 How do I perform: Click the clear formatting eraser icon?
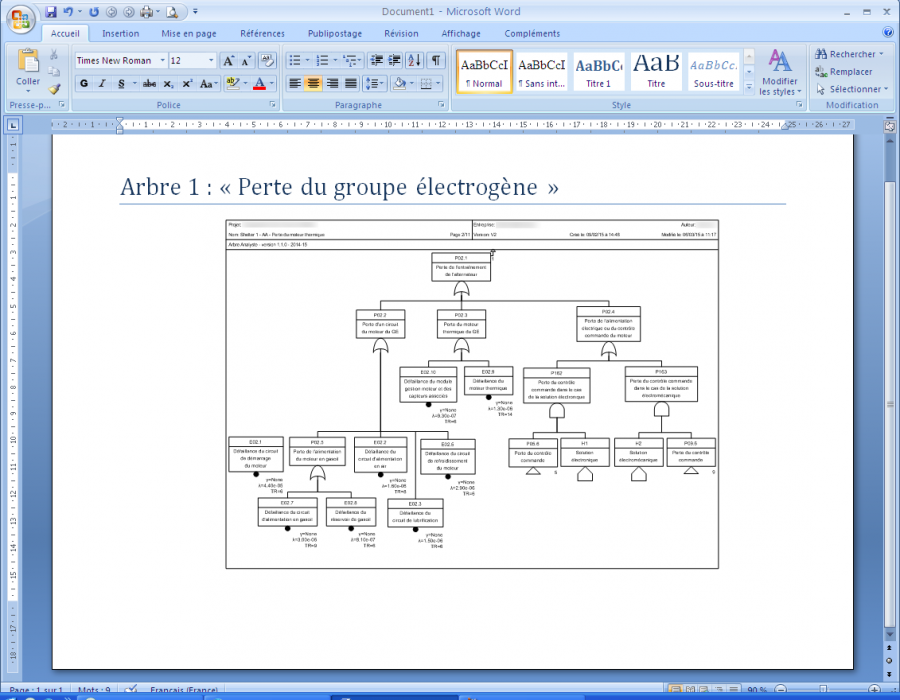[x=269, y=61]
